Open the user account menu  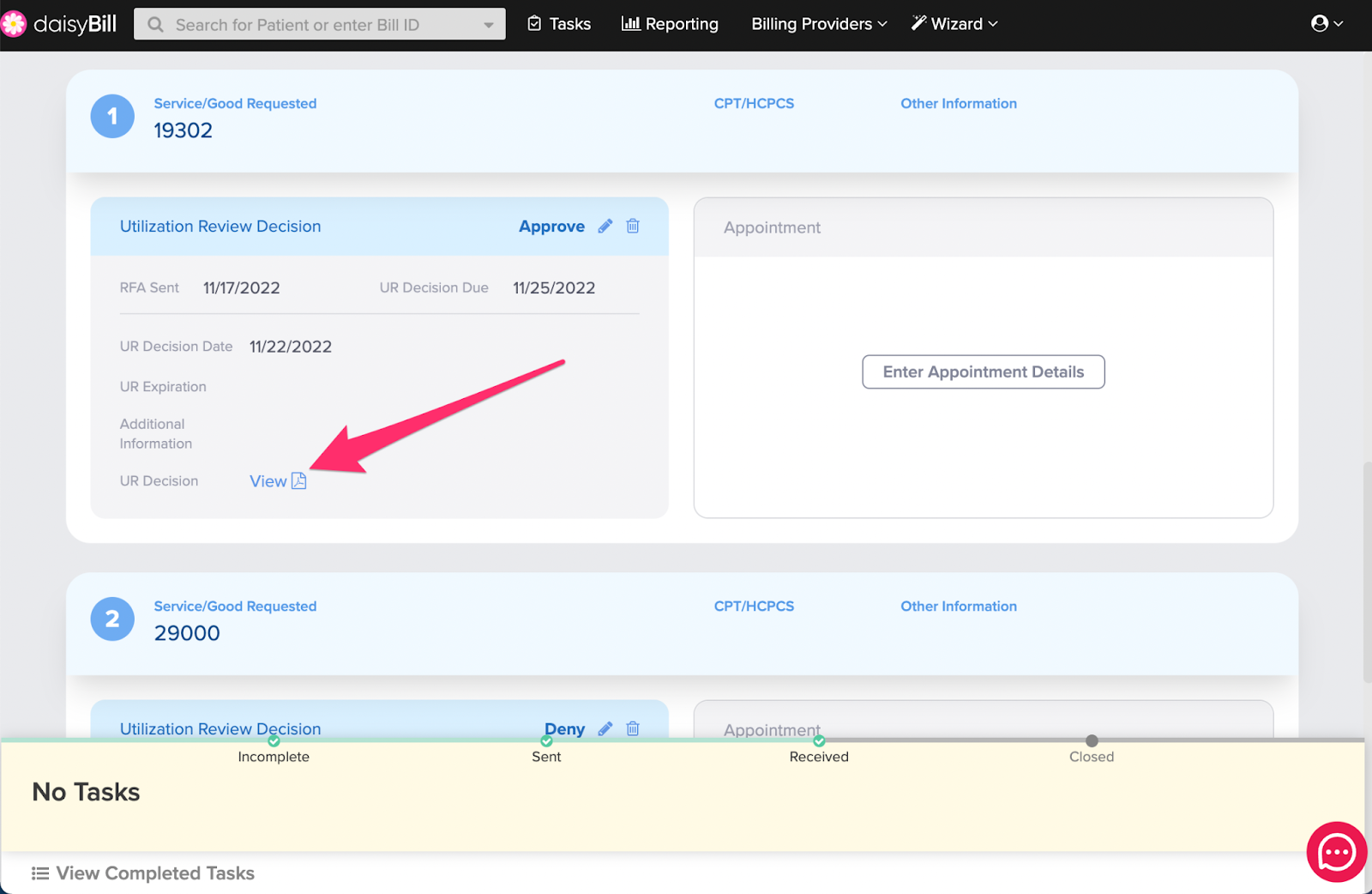point(1327,24)
